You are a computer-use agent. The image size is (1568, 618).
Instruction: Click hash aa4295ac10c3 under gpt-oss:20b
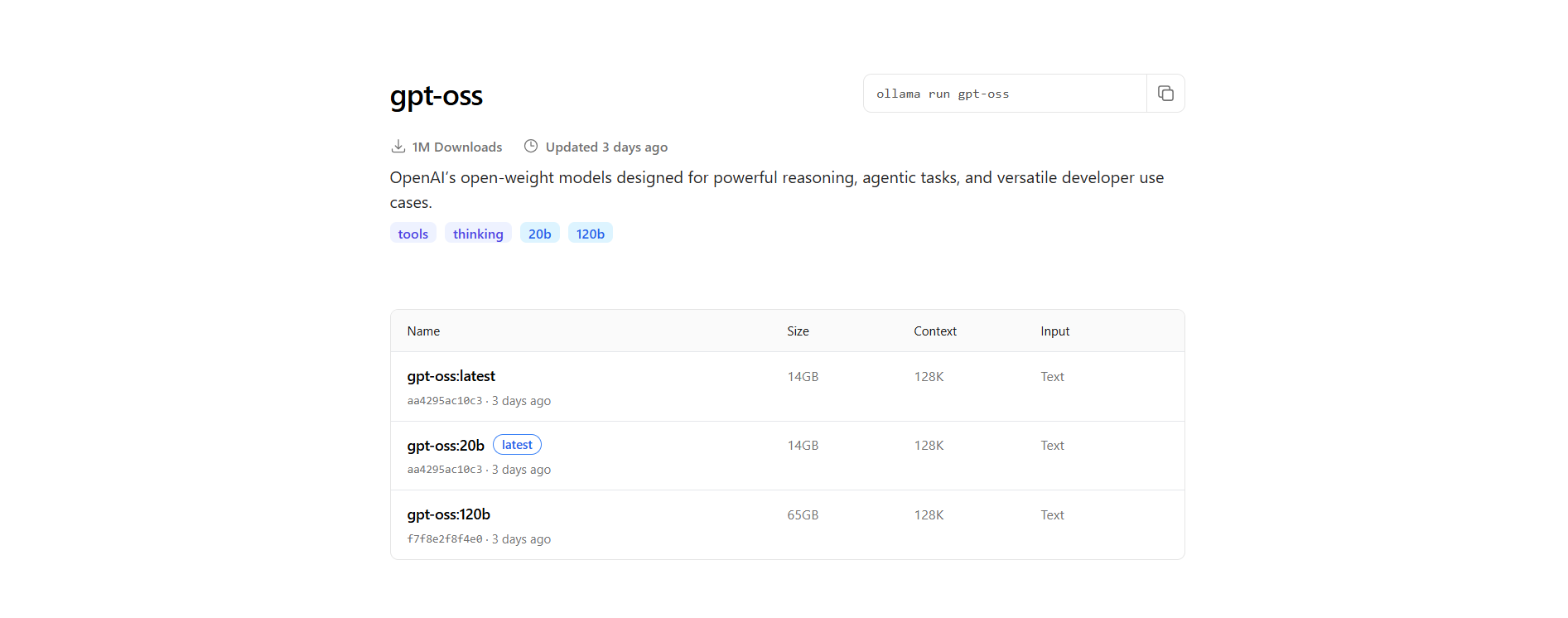(x=444, y=470)
